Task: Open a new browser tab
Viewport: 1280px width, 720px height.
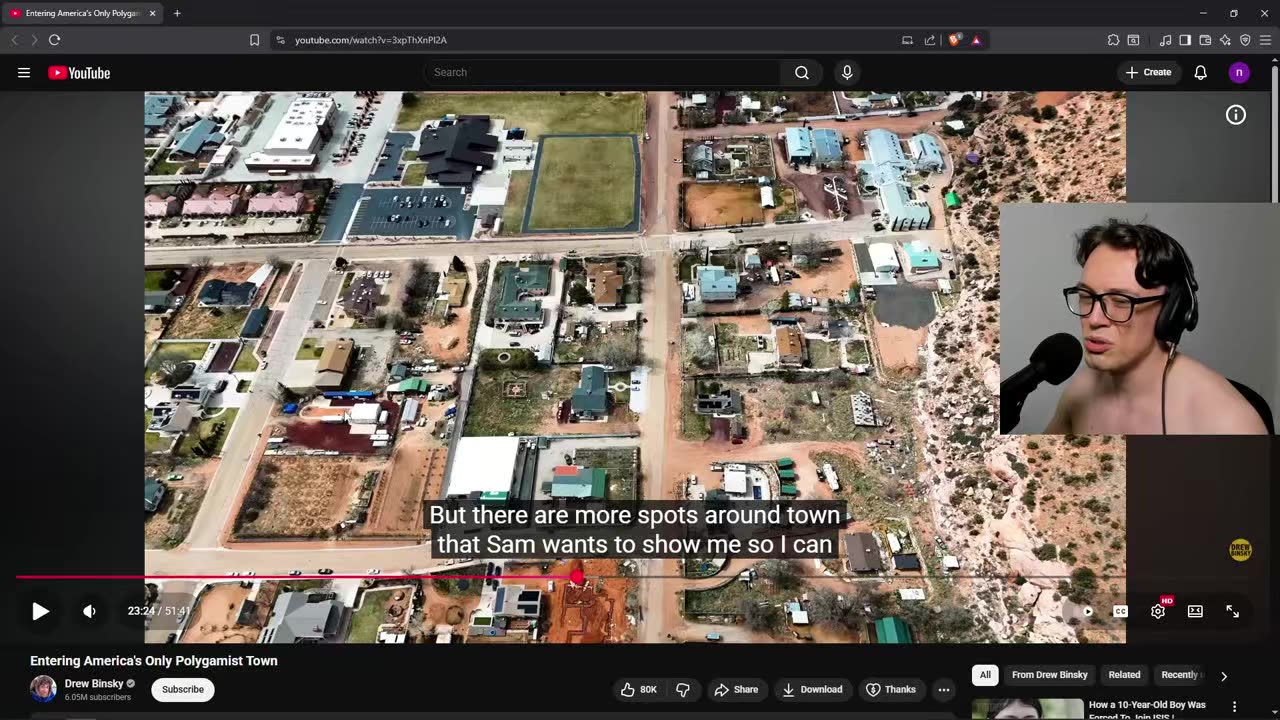Action: [x=177, y=13]
